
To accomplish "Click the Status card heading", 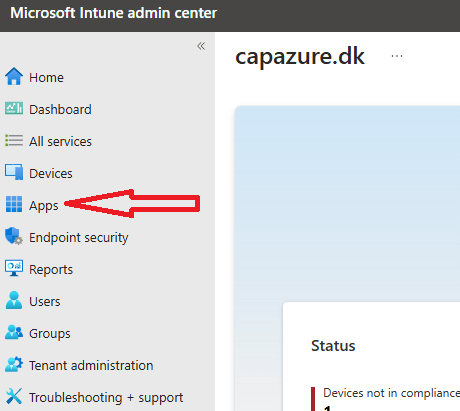I will coord(333,346).
